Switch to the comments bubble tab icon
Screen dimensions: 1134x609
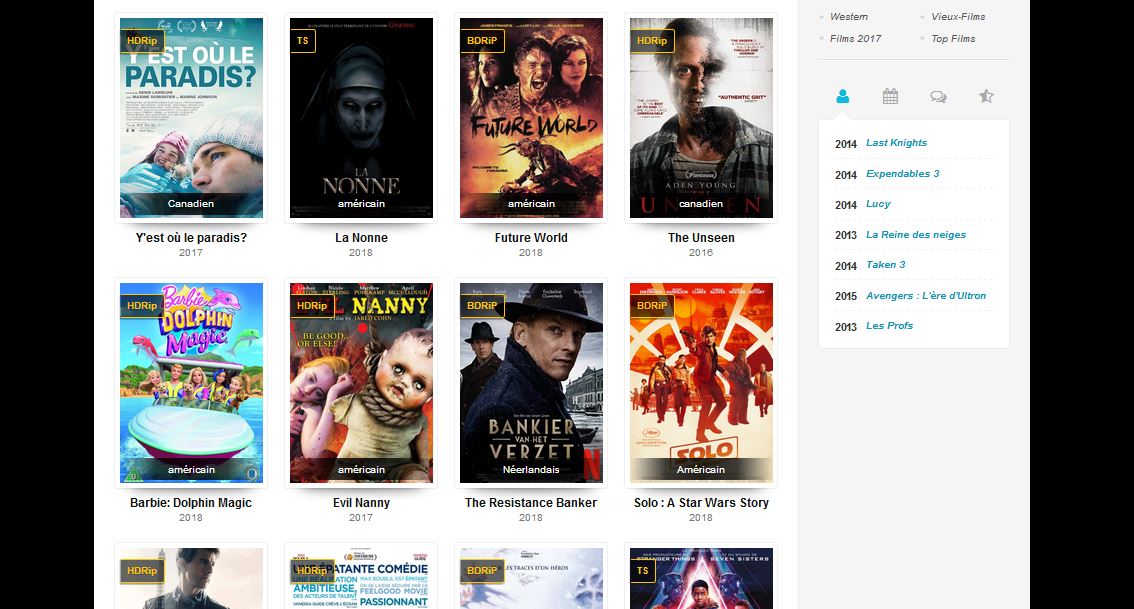[938, 96]
